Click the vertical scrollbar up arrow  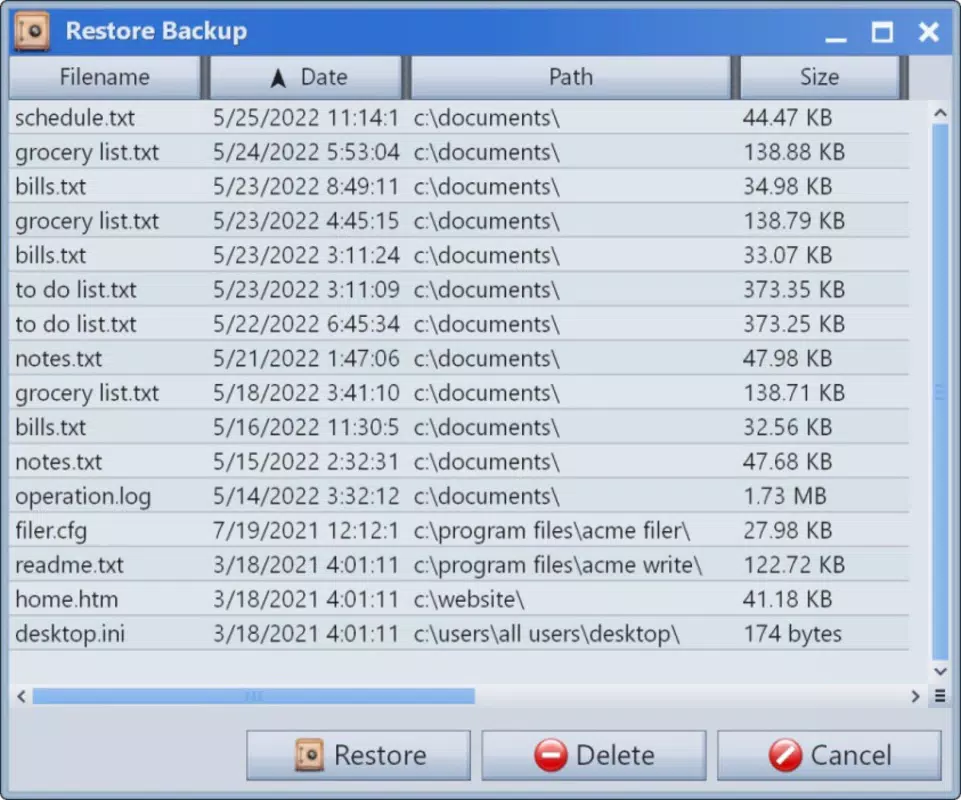click(940, 113)
